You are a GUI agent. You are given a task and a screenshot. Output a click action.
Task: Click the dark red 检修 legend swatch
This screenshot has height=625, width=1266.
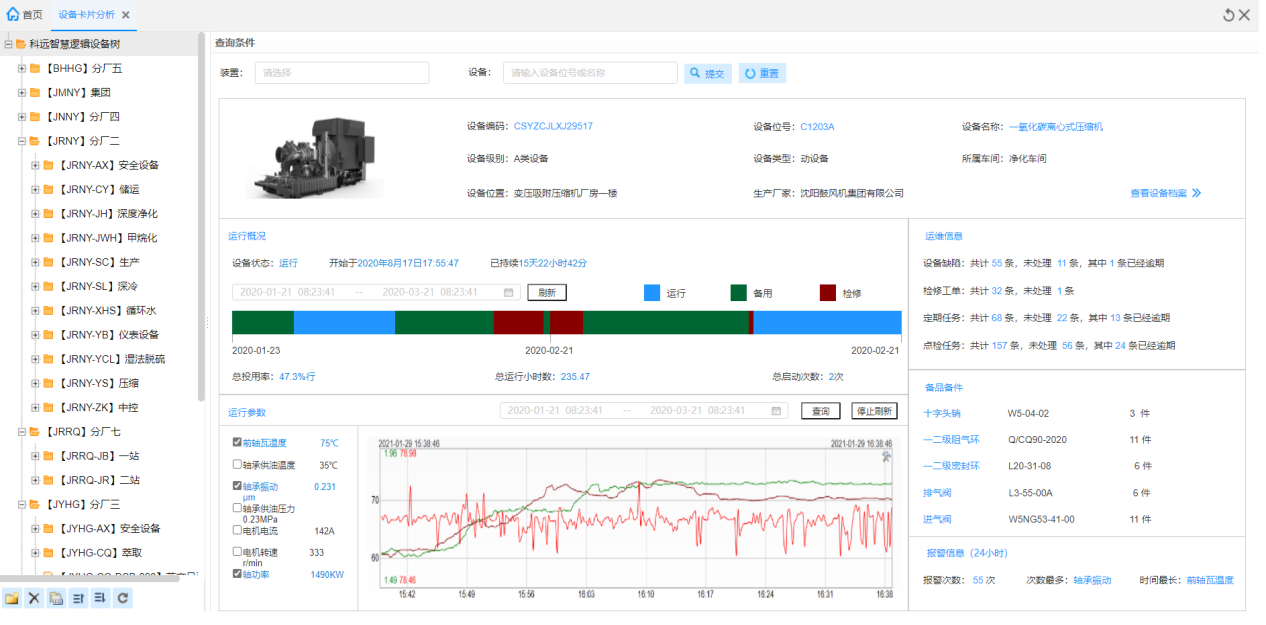pos(828,293)
